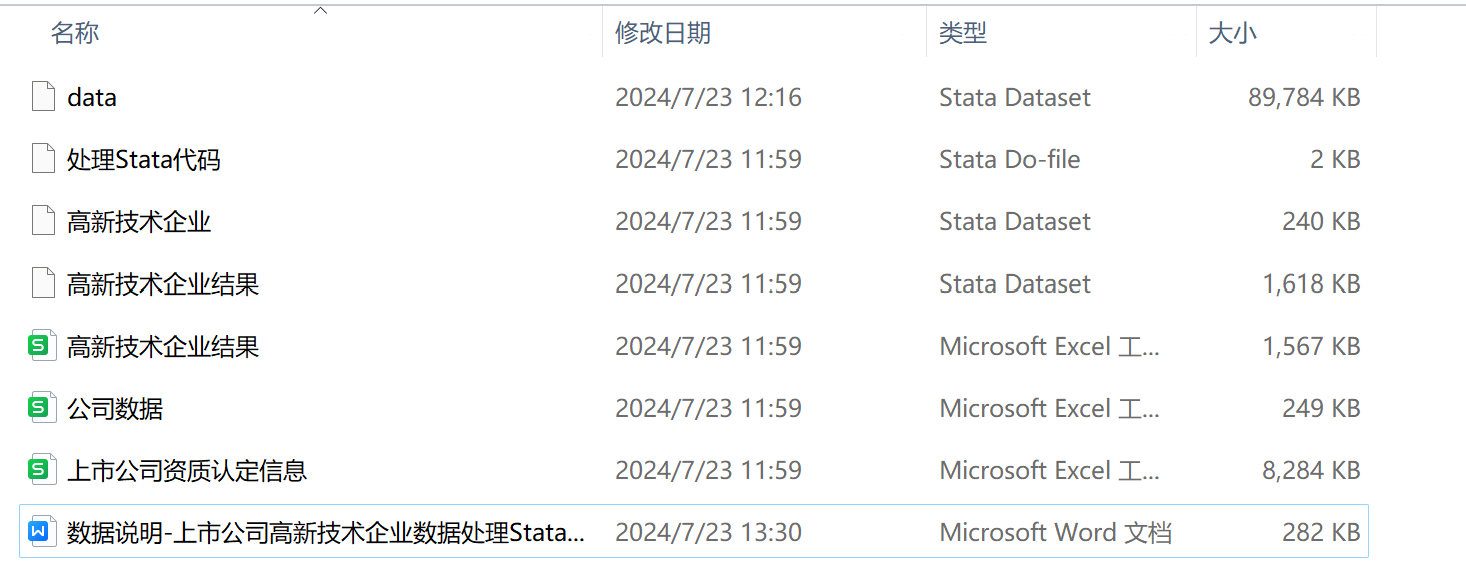The width and height of the screenshot is (1466, 578).
Task: Click the 高新技术企业 Stata Dataset file icon
Action: point(43,221)
